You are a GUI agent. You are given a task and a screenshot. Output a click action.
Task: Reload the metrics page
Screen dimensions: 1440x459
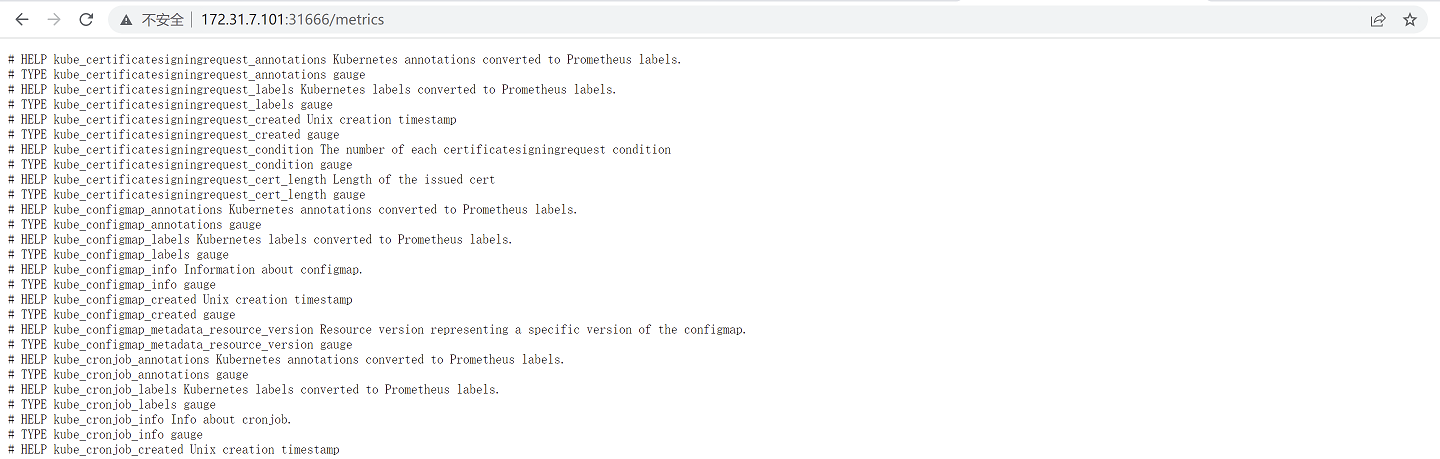(86, 19)
